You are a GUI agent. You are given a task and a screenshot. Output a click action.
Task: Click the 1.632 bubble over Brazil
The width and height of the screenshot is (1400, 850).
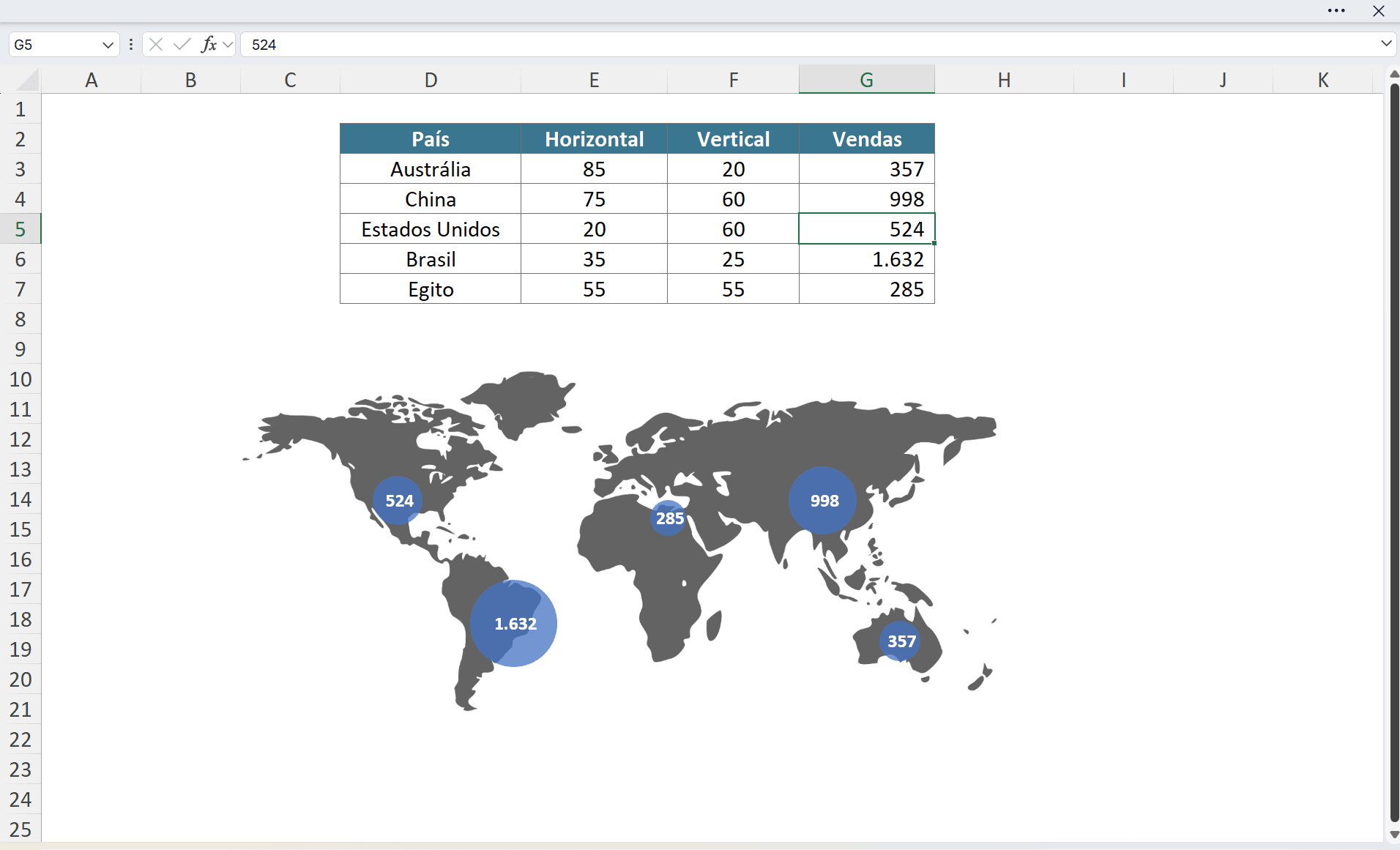[x=514, y=624]
